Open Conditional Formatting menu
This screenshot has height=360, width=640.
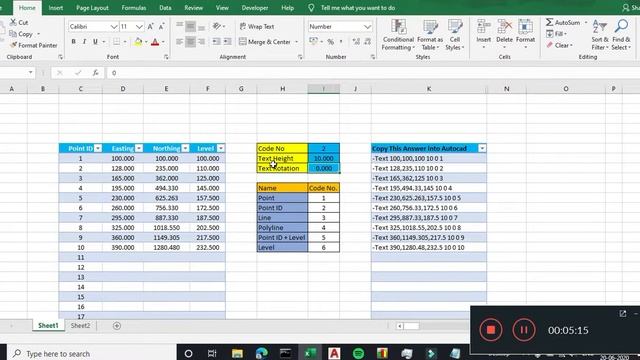coord(398,35)
